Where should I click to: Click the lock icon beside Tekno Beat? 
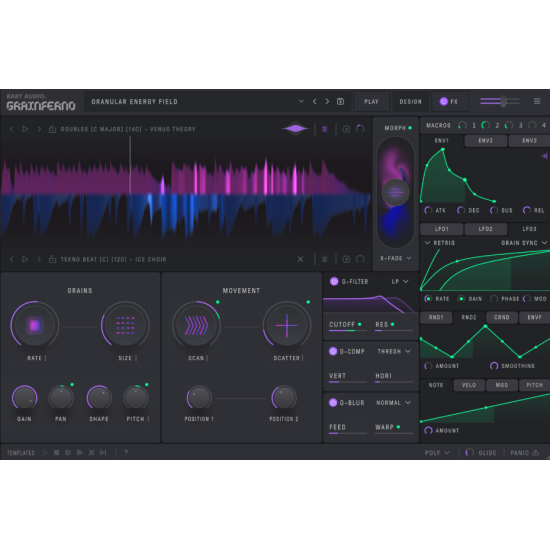(52, 259)
